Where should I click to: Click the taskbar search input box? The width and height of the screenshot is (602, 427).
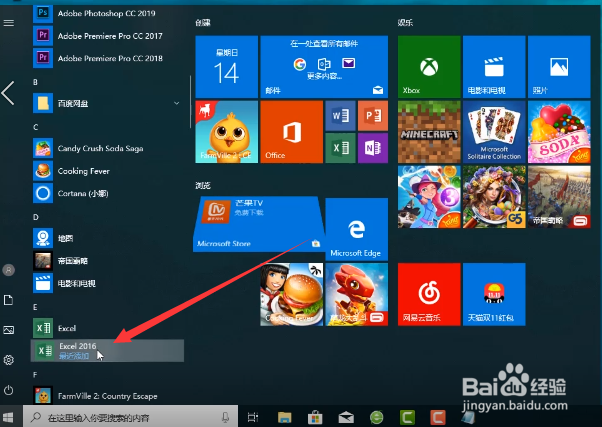131,417
